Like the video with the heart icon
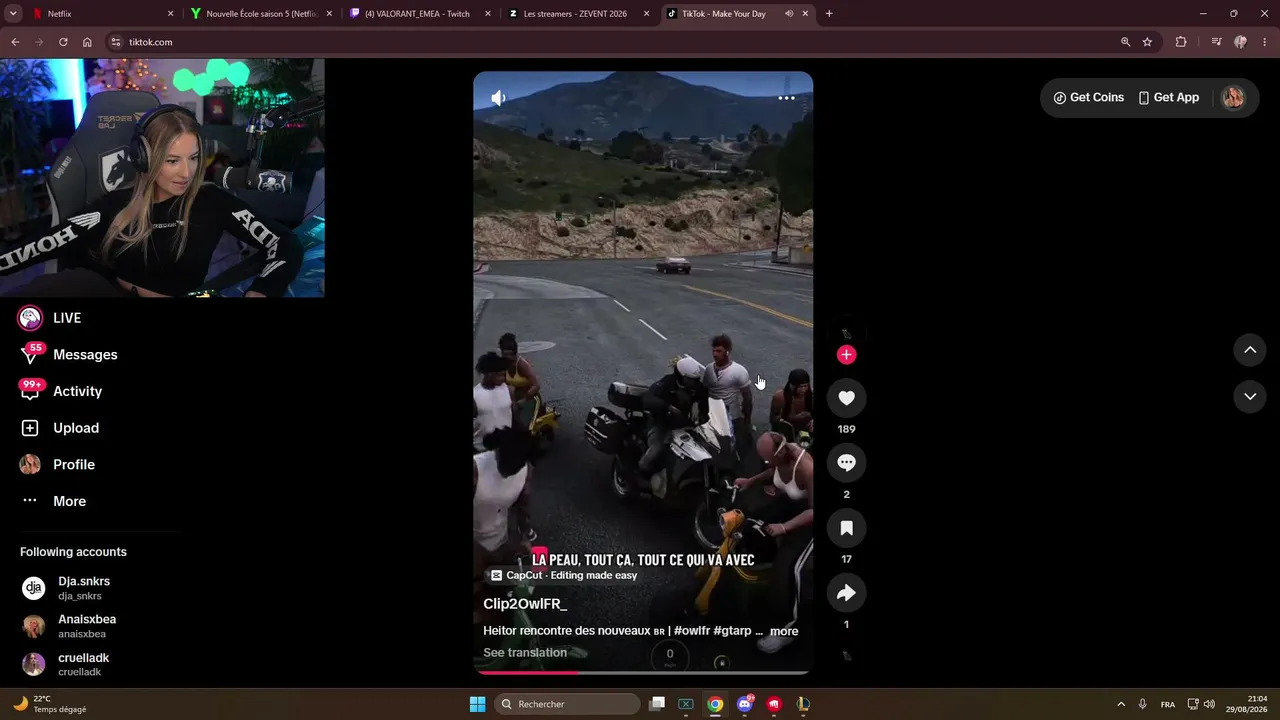This screenshot has height=720, width=1280. click(846, 398)
